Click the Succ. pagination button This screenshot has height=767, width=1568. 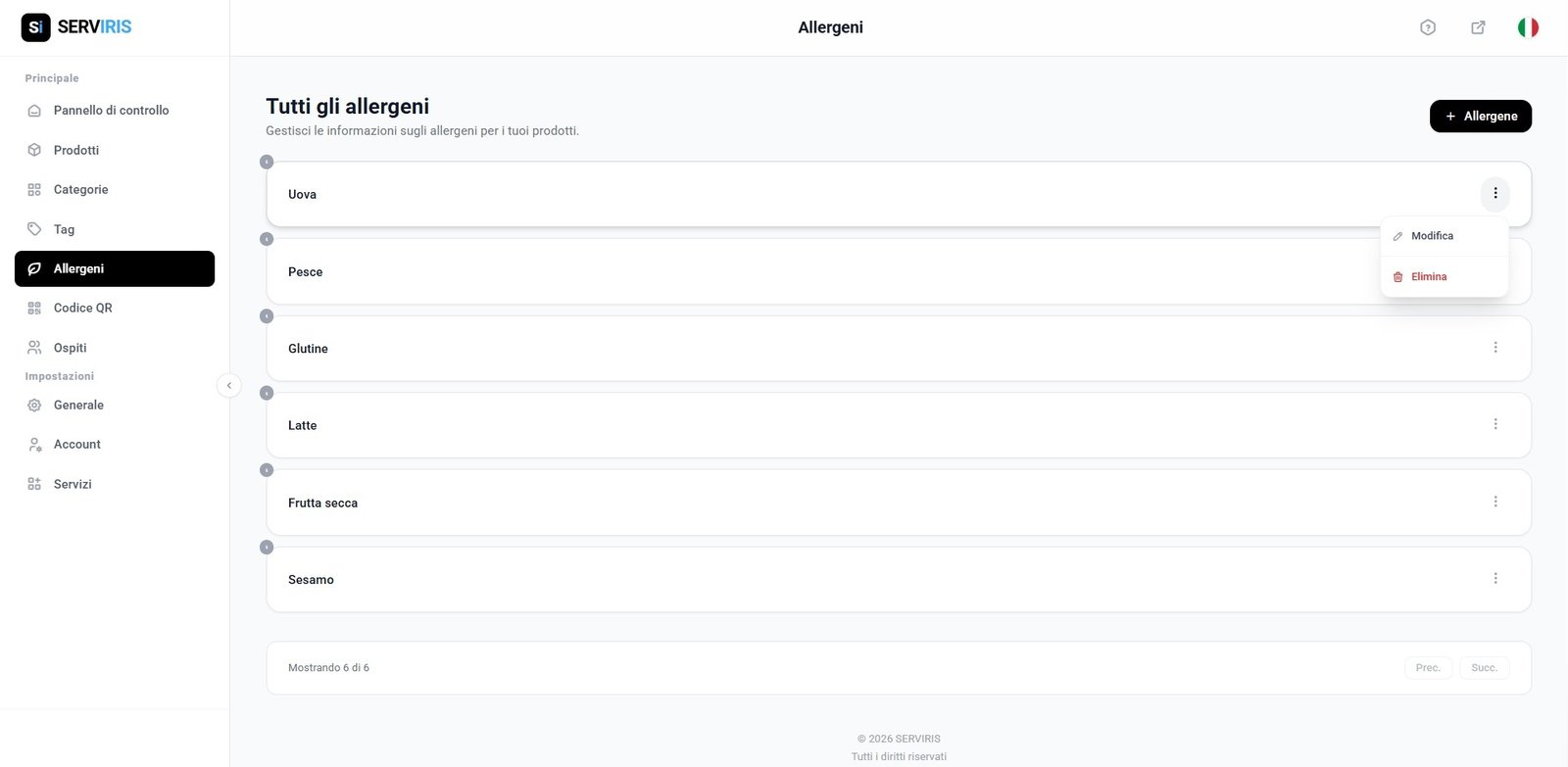coord(1484,667)
